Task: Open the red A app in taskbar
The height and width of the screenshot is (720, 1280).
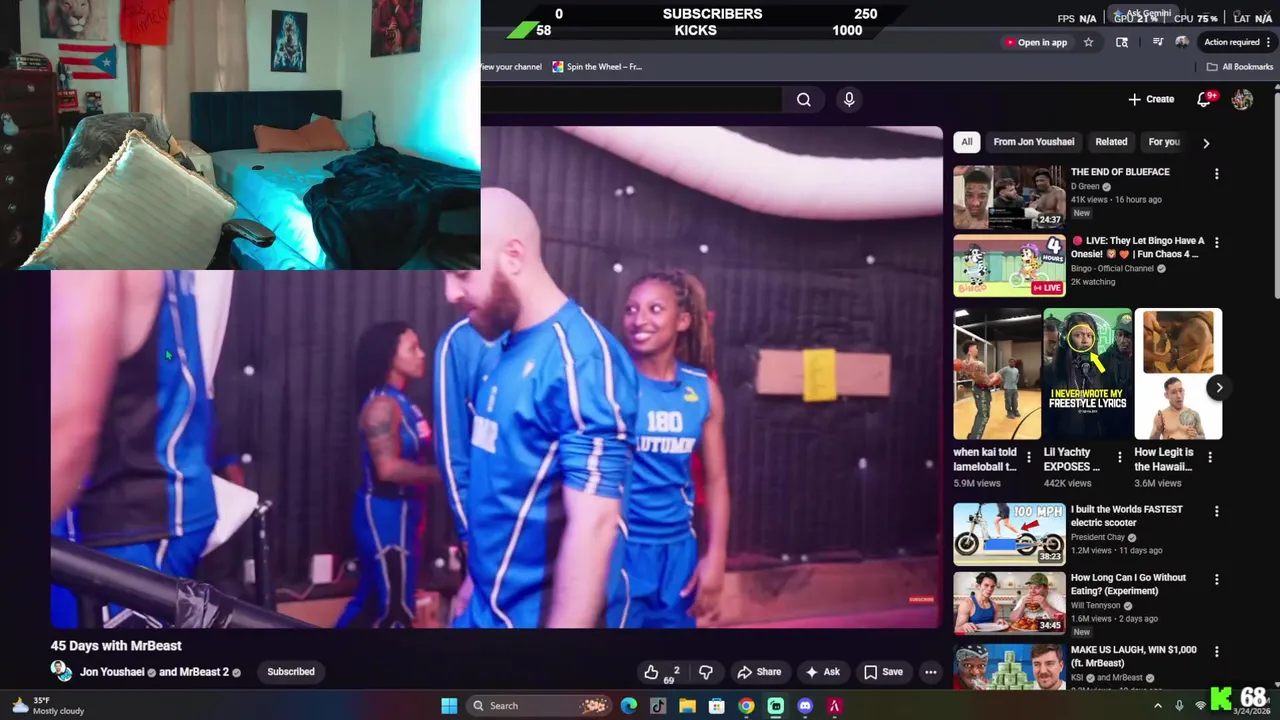Action: point(834,706)
